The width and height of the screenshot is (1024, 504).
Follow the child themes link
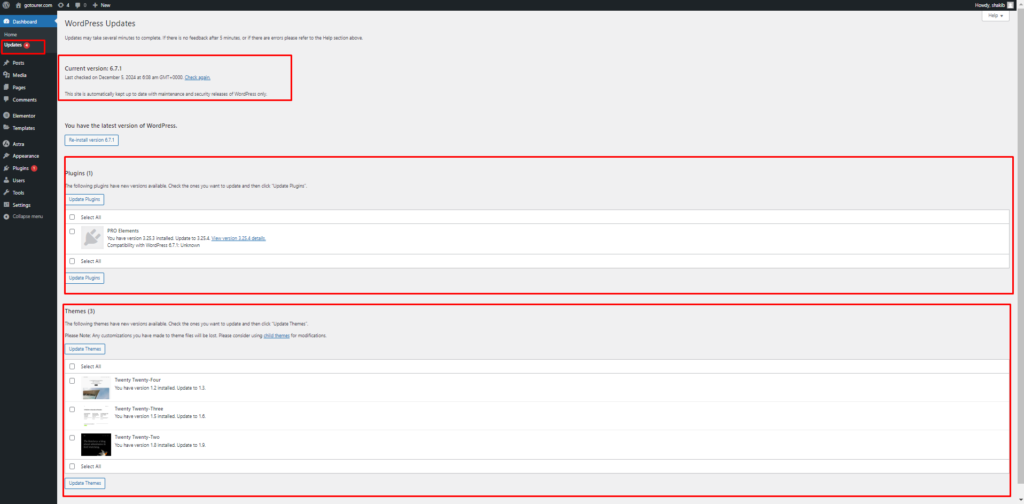click(276, 336)
